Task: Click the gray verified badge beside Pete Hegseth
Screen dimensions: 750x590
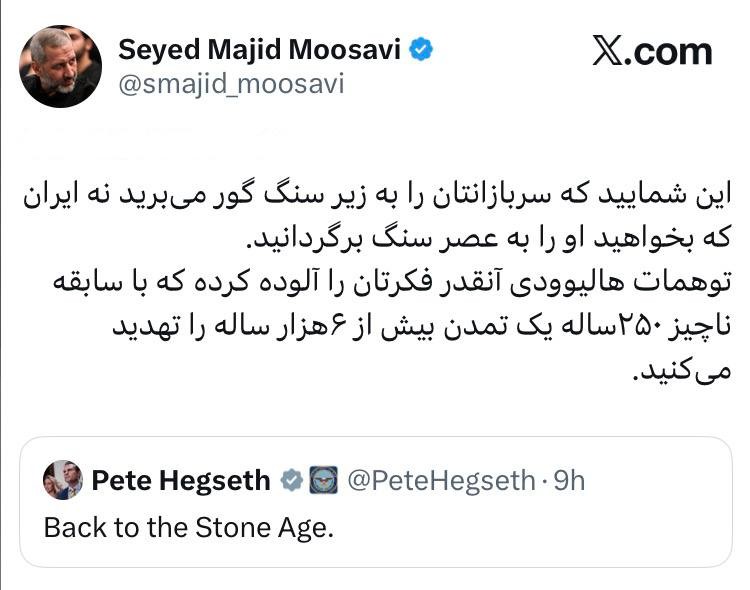Action: click(291, 481)
